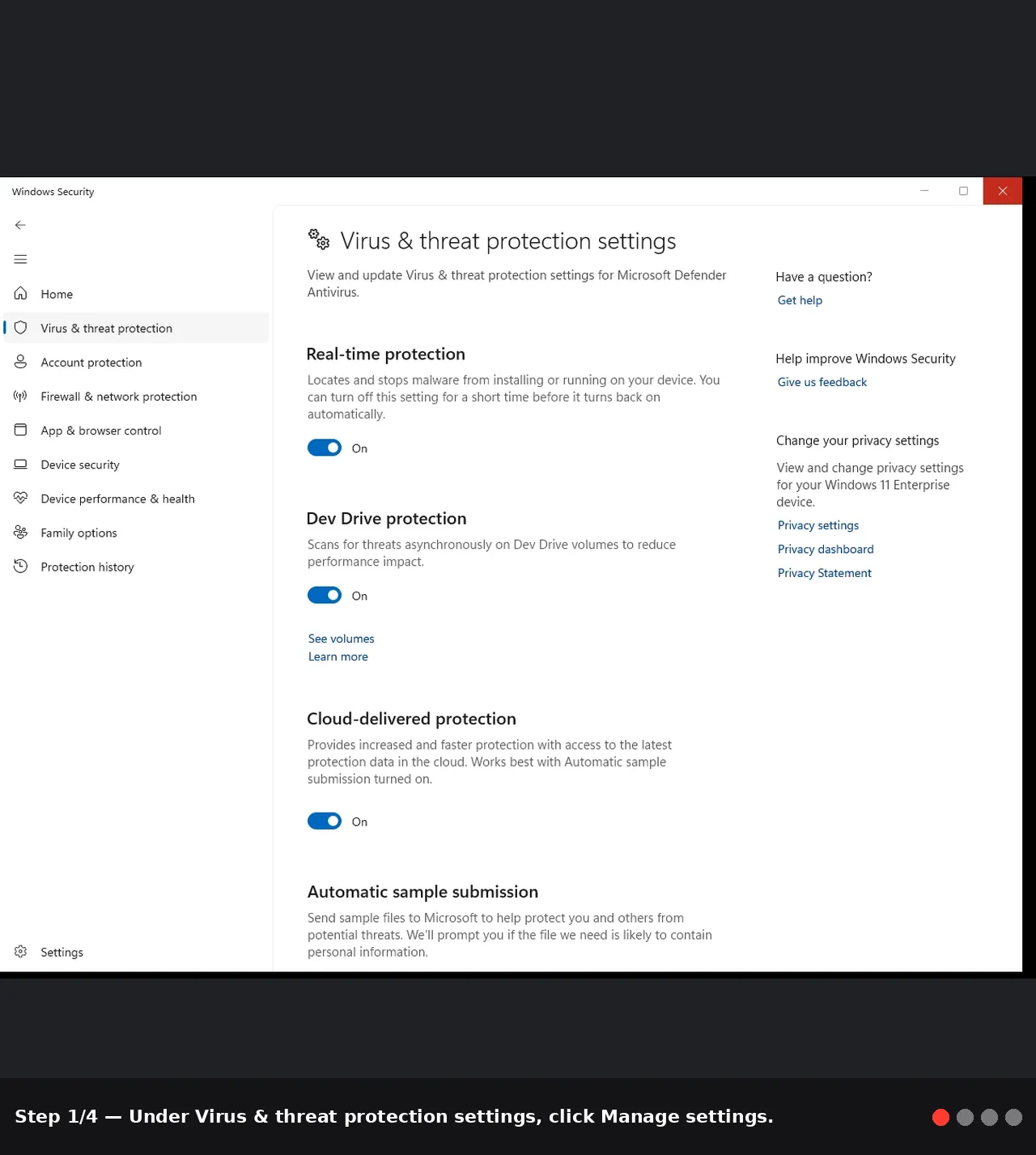1036x1155 pixels.
Task: Click Have a question? text
Action: point(824,277)
